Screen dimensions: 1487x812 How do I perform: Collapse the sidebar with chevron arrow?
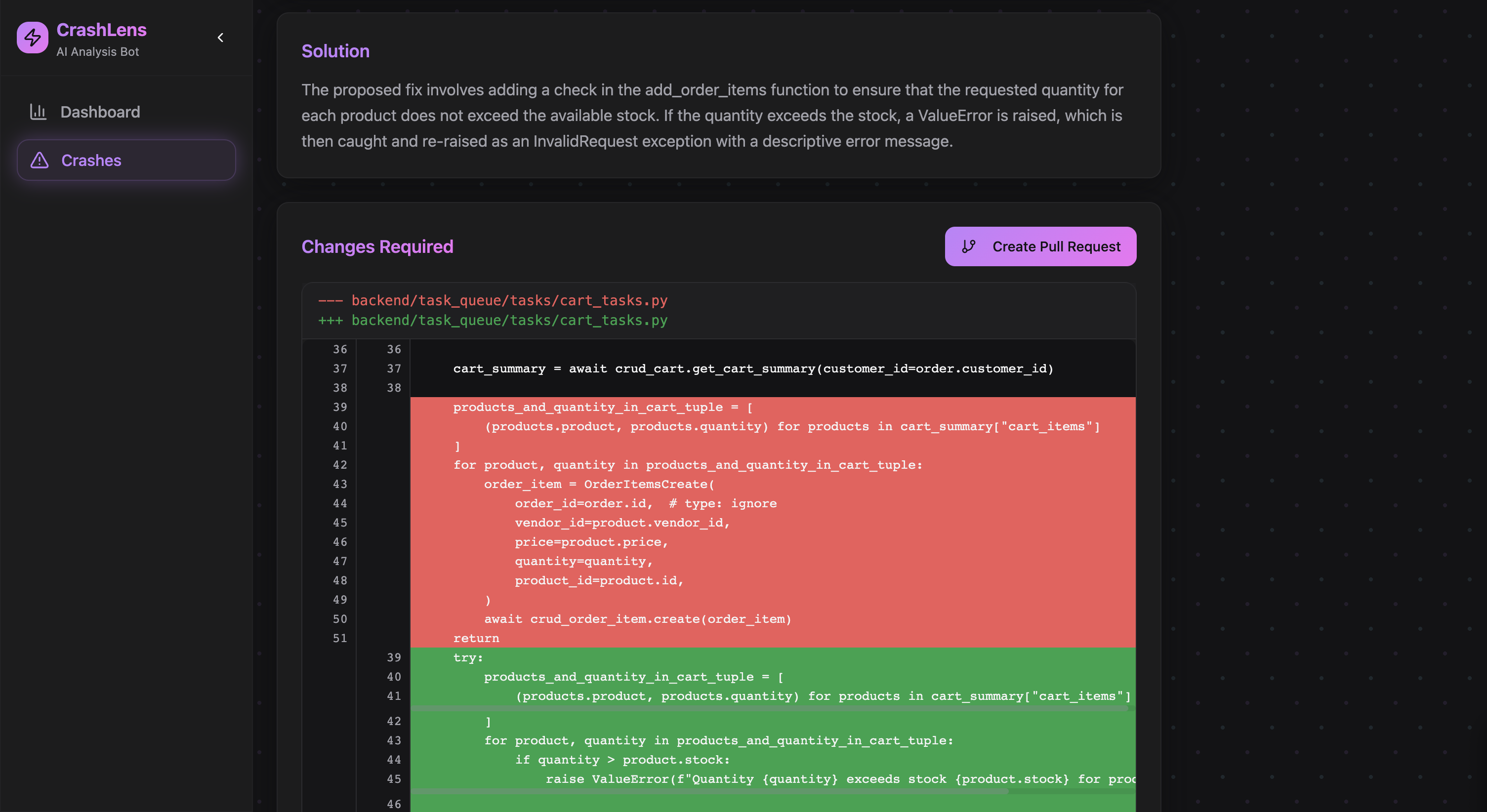[x=220, y=38]
